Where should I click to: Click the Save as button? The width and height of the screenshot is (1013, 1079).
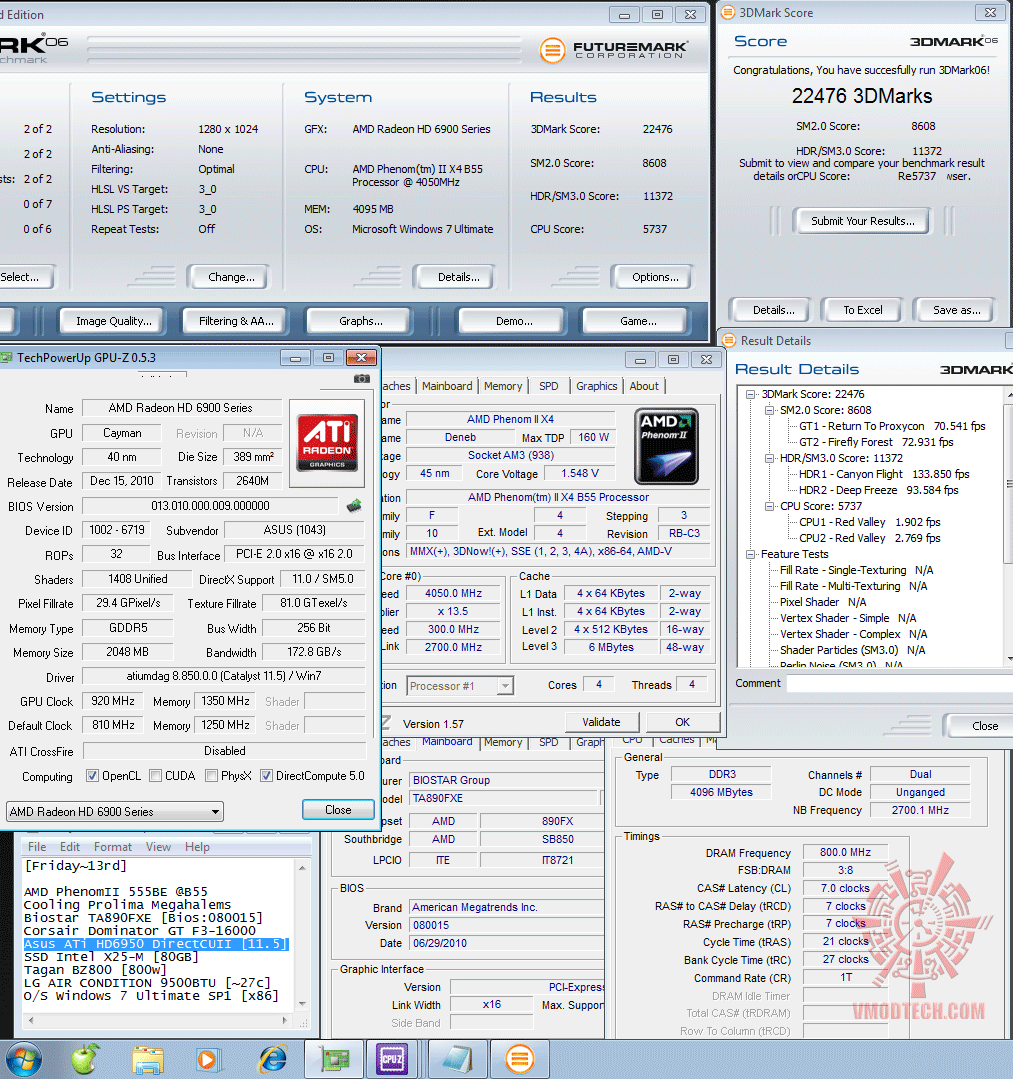coord(957,310)
